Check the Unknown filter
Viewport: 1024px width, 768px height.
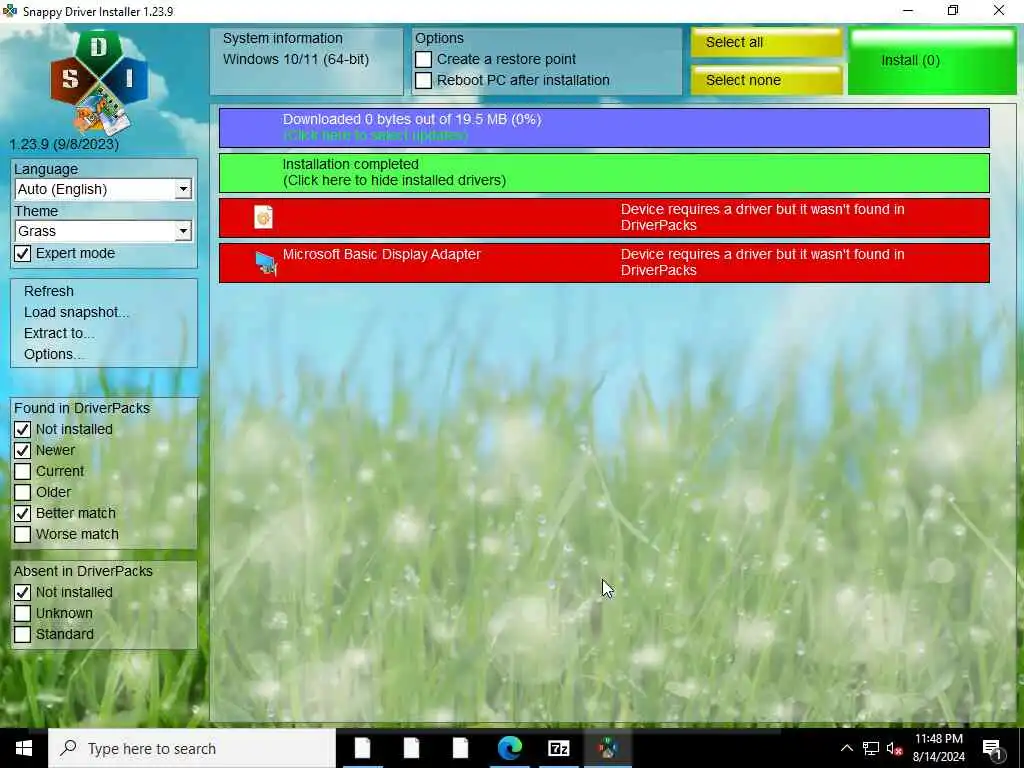pos(22,613)
